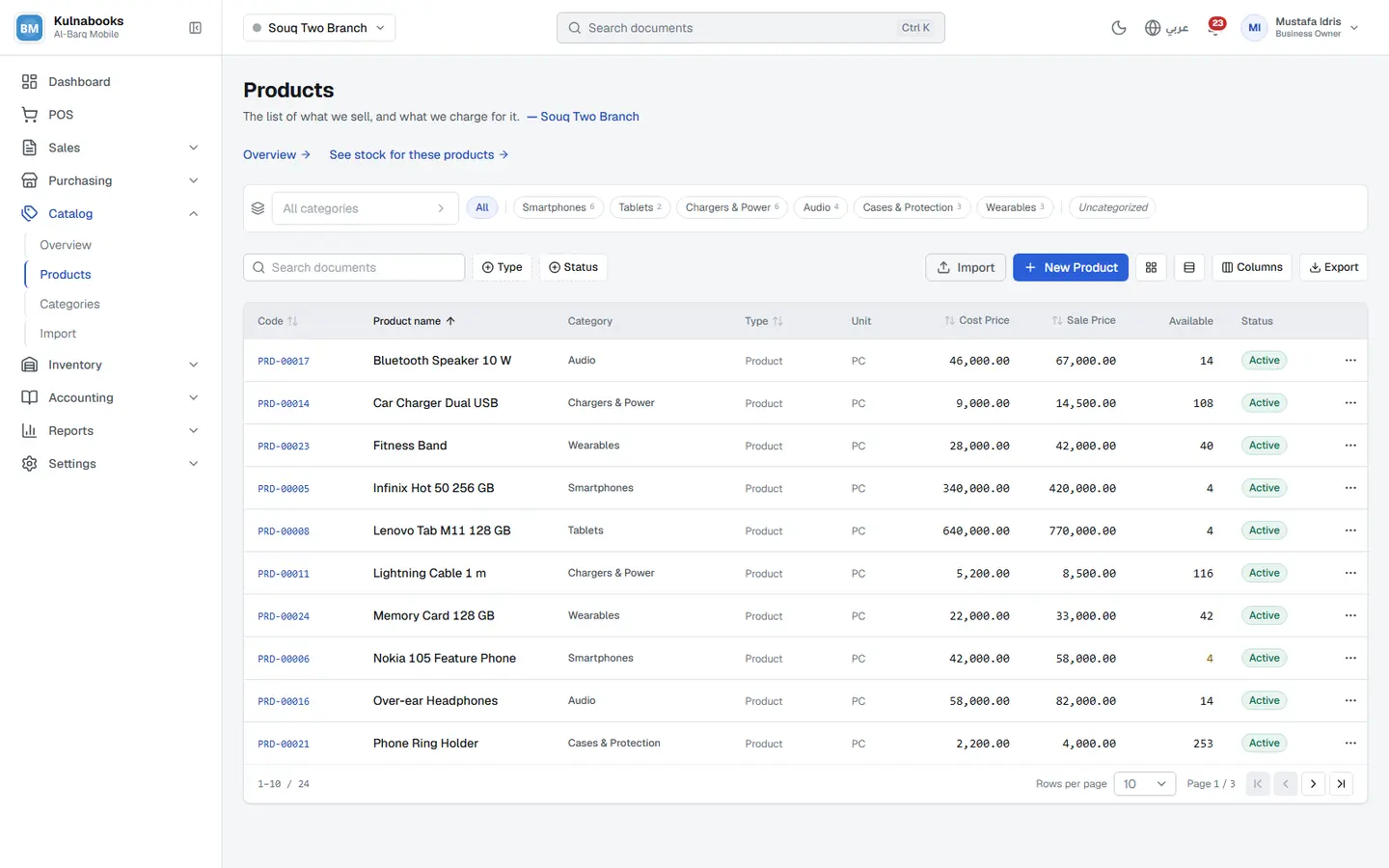Click the New Product button
This screenshot has height=868, width=1389.
(x=1071, y=268)
